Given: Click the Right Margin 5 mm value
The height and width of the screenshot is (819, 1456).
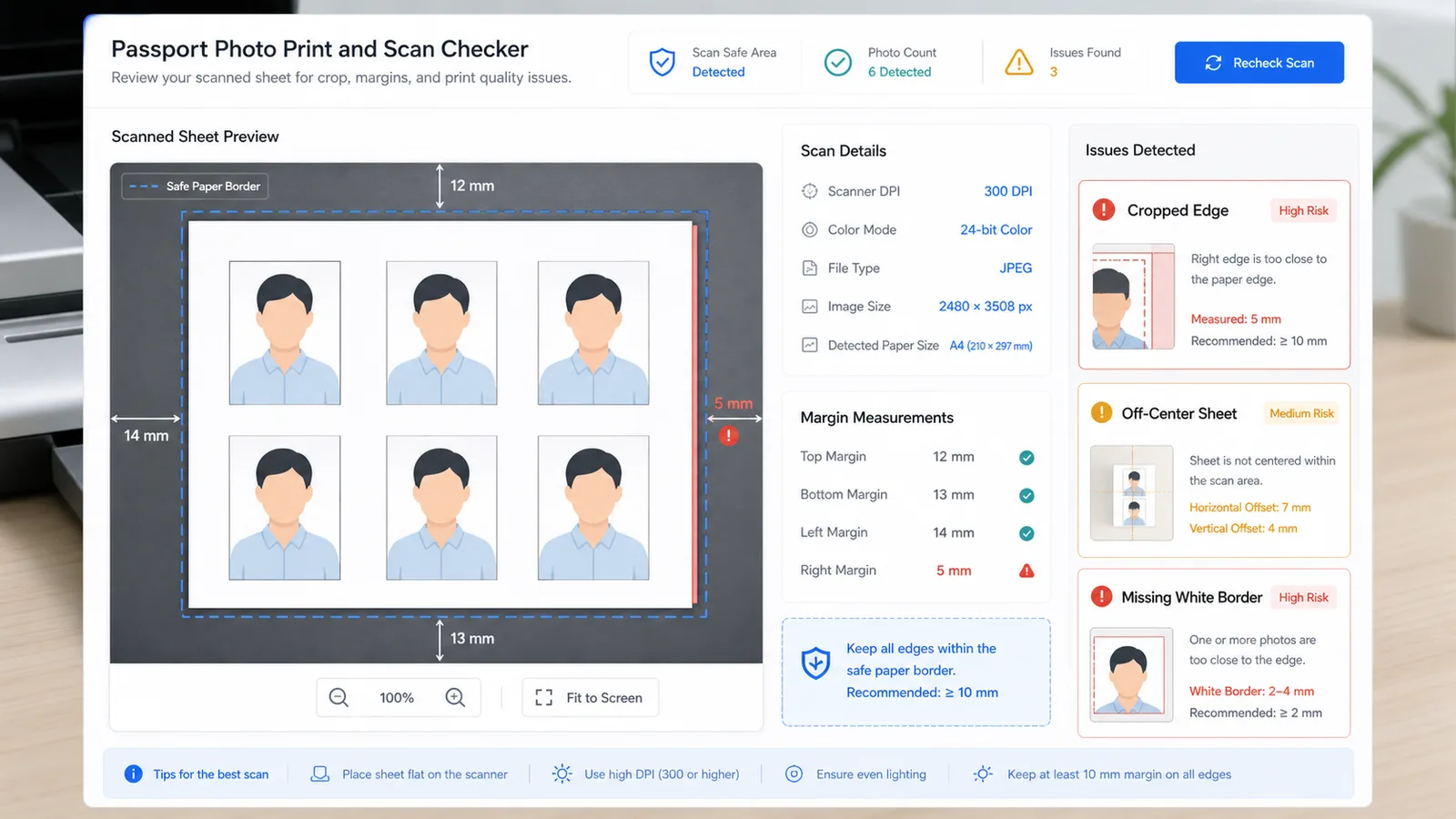Looking at the screenshot, I should coord(954,571).
